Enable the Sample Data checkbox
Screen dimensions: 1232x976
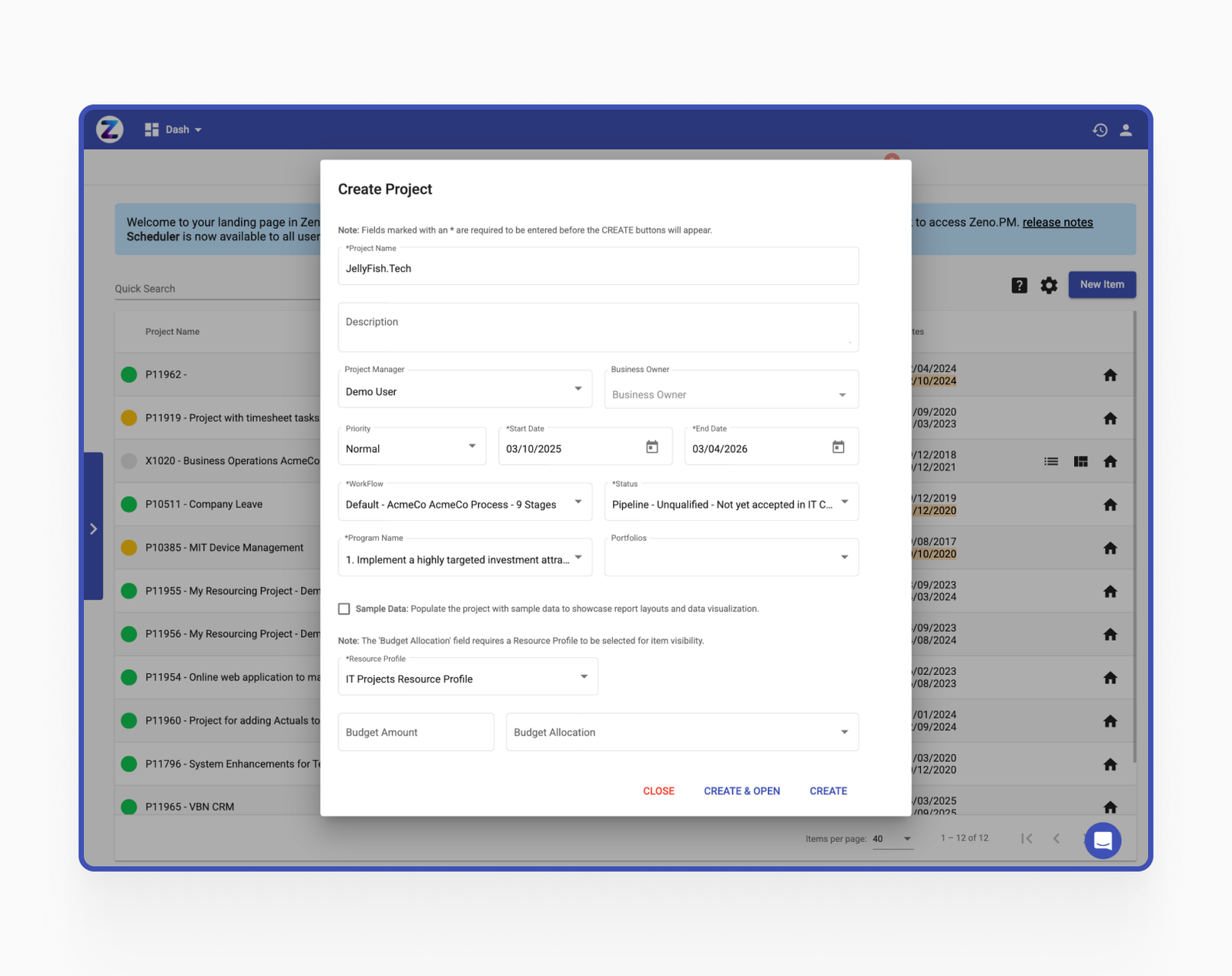point(343,609)
